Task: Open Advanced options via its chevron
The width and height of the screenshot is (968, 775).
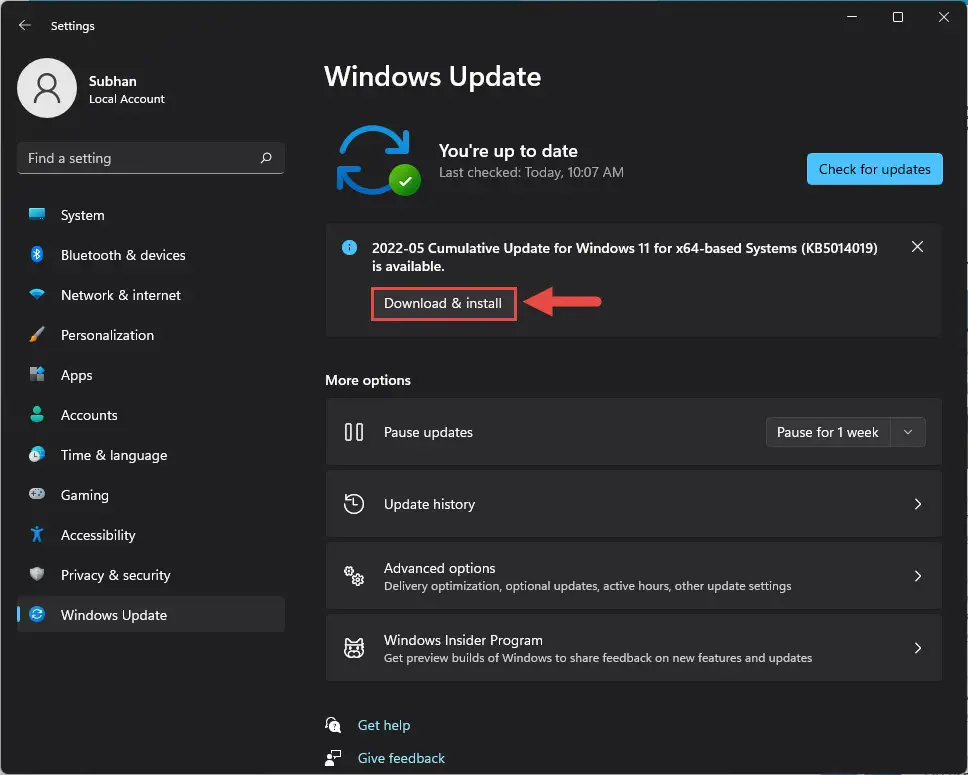Action: tap(917, 576)
